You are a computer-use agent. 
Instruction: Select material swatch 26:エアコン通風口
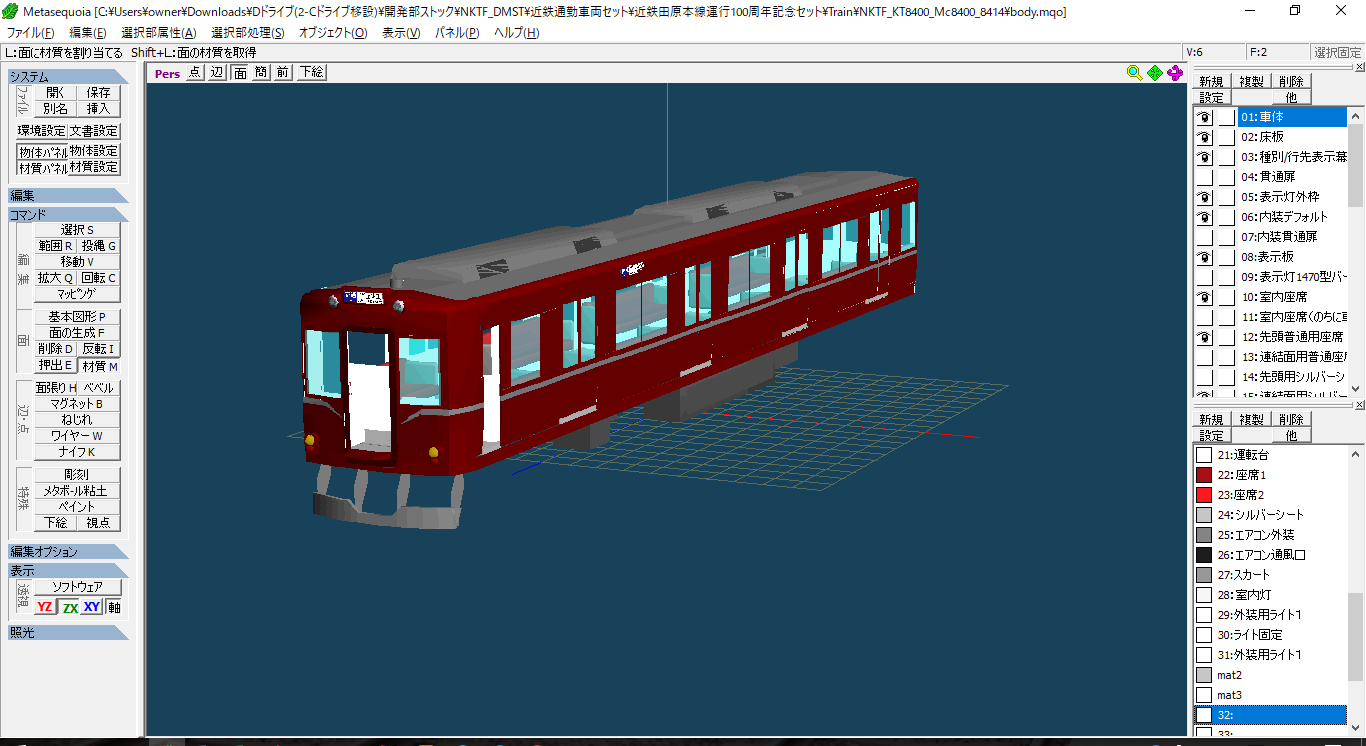pos(1204,555)
